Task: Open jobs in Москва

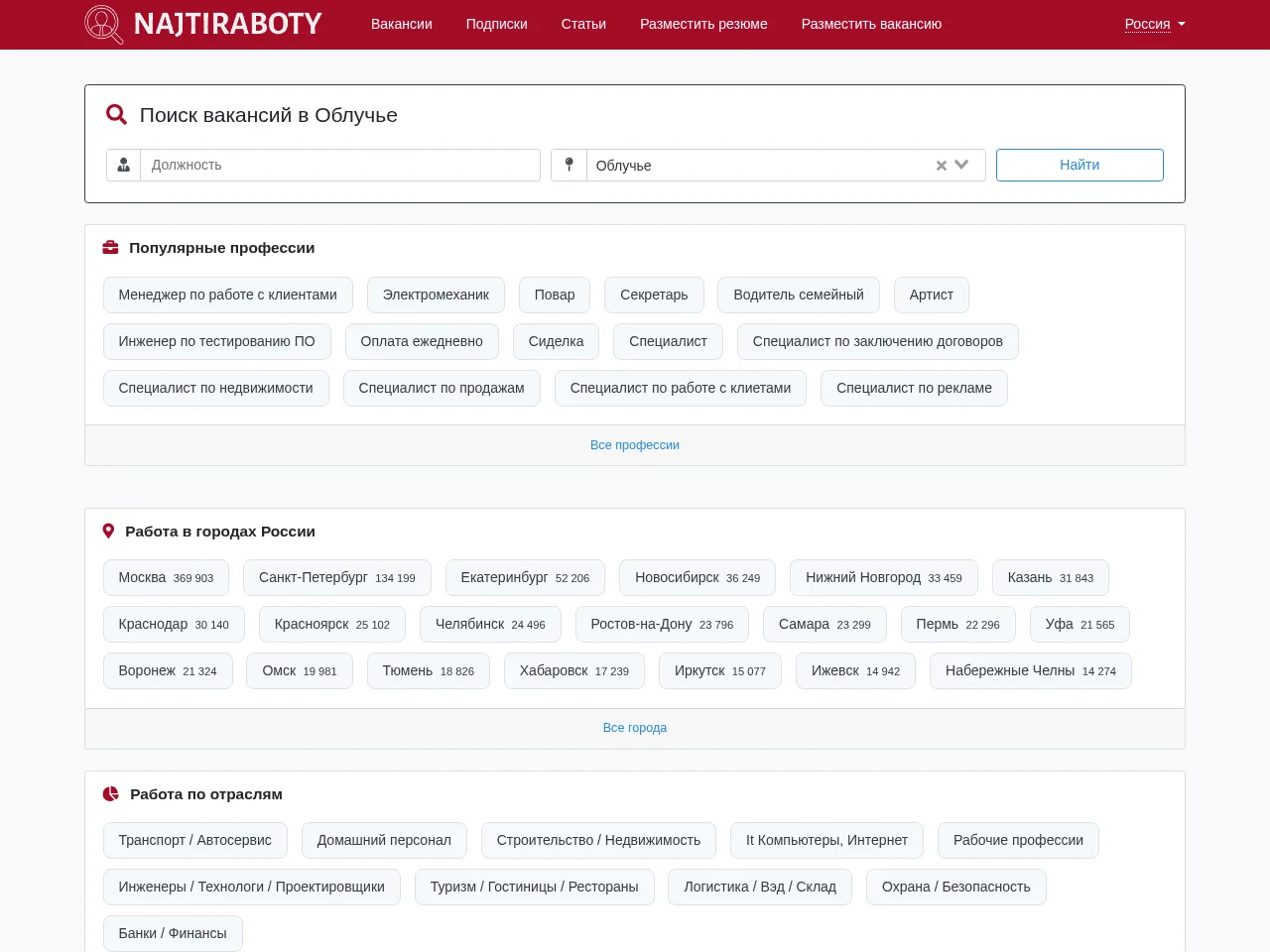Action: click(x=166, y=577)
